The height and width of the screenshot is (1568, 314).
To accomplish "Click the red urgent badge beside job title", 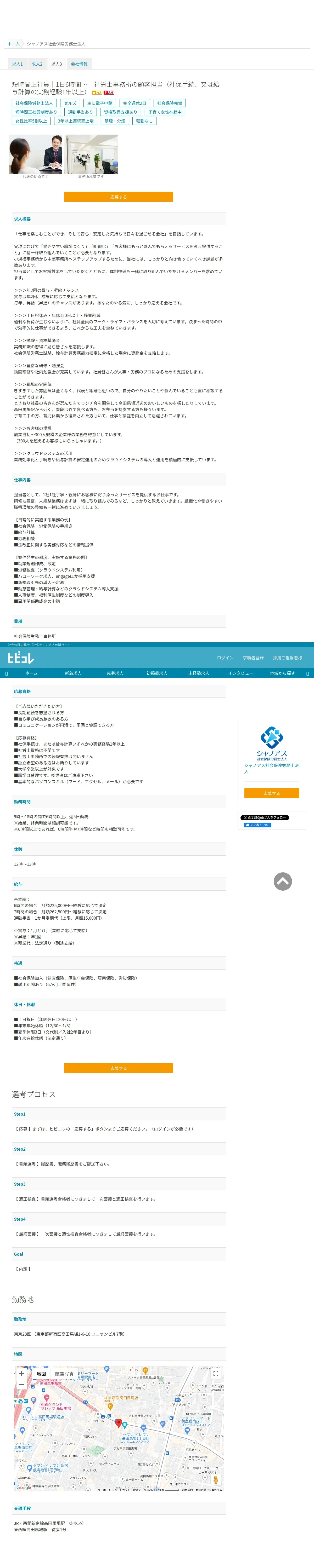I will [x=109, y=93].
